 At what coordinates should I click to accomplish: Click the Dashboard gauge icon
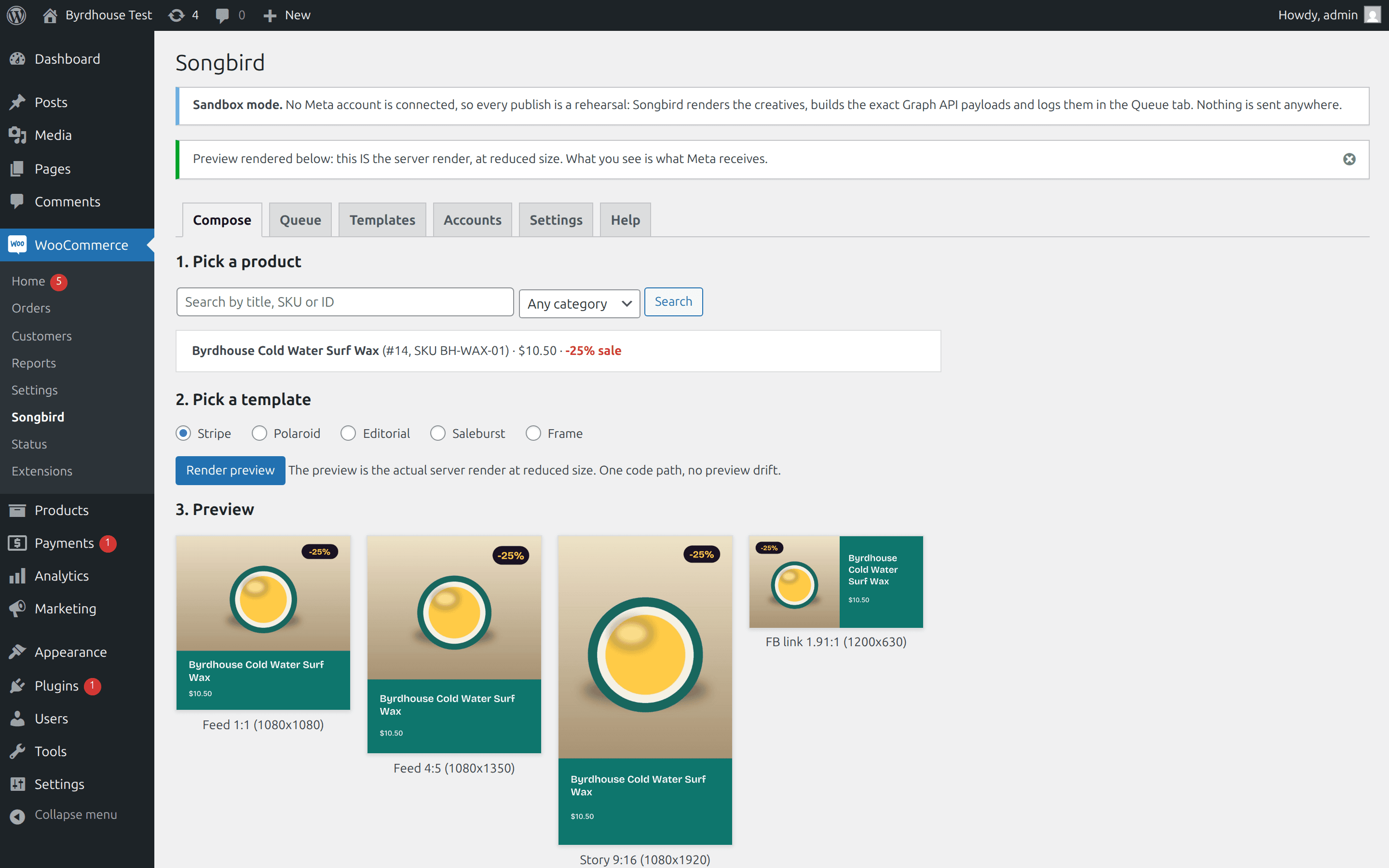click(x=17, y=58)
